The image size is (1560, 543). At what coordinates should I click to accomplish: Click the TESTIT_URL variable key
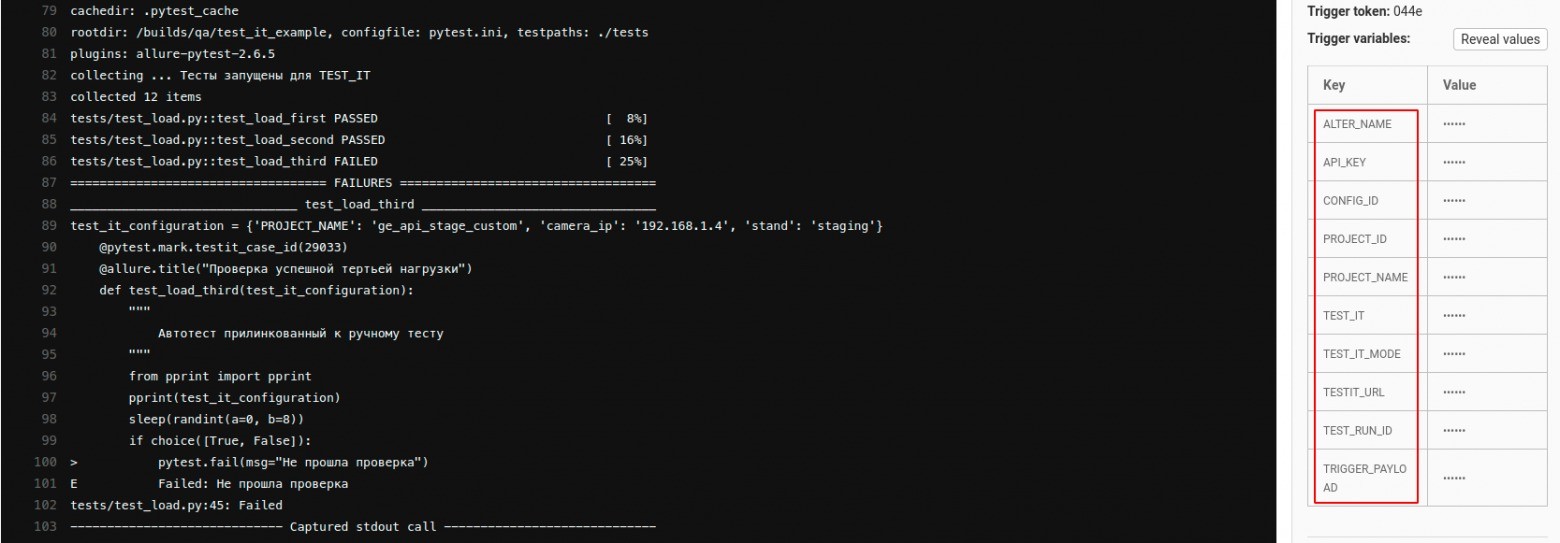pyautogui.click(x=1354, y=392)
